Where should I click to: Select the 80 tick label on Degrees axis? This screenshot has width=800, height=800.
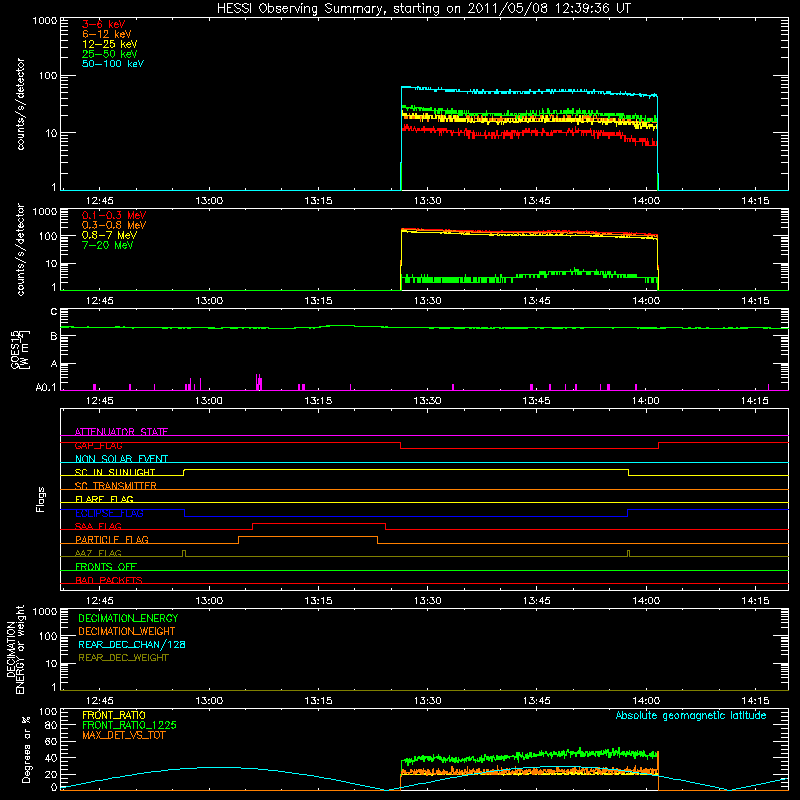[51, 725]
